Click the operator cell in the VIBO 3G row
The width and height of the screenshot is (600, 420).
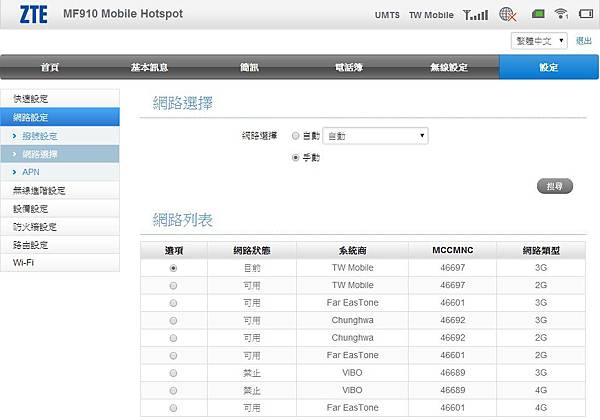352,373
